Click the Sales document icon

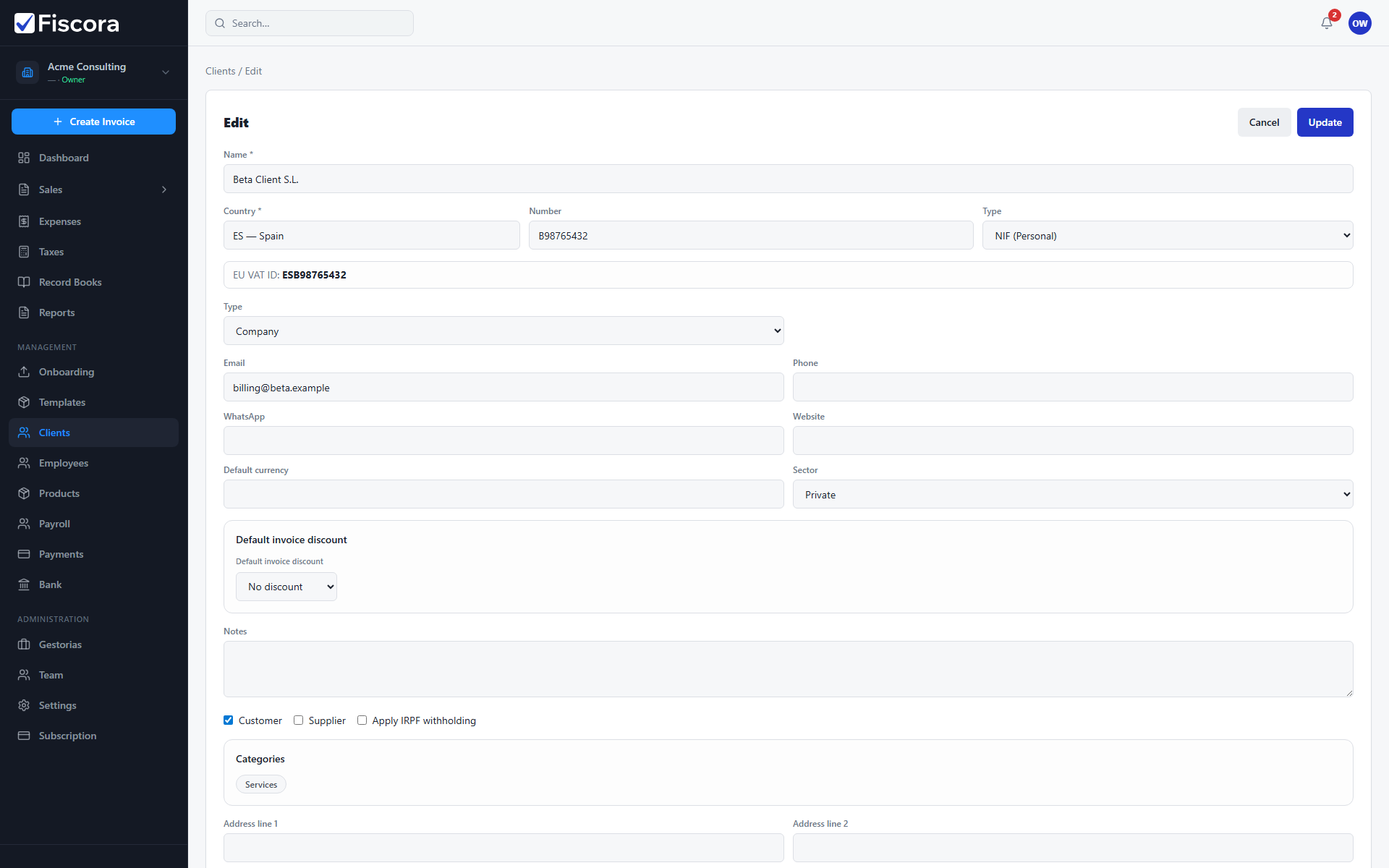[x=24, y=190]
